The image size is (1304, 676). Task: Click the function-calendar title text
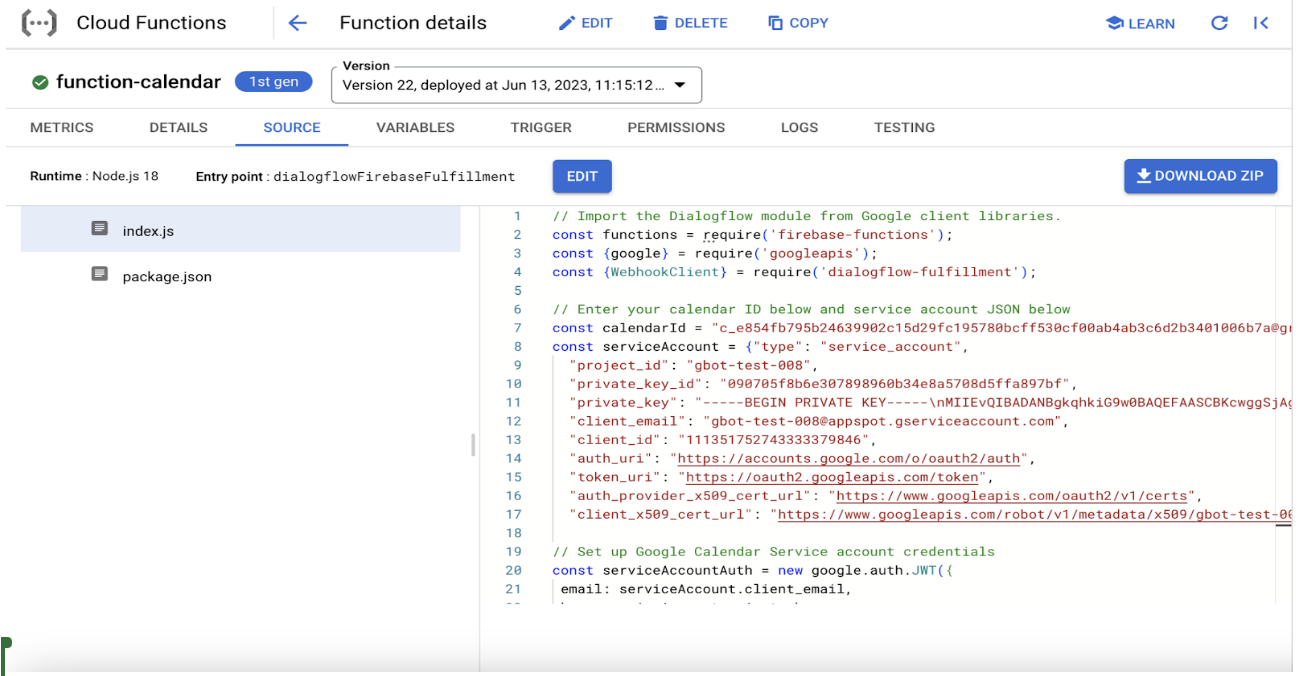[138, 82]
